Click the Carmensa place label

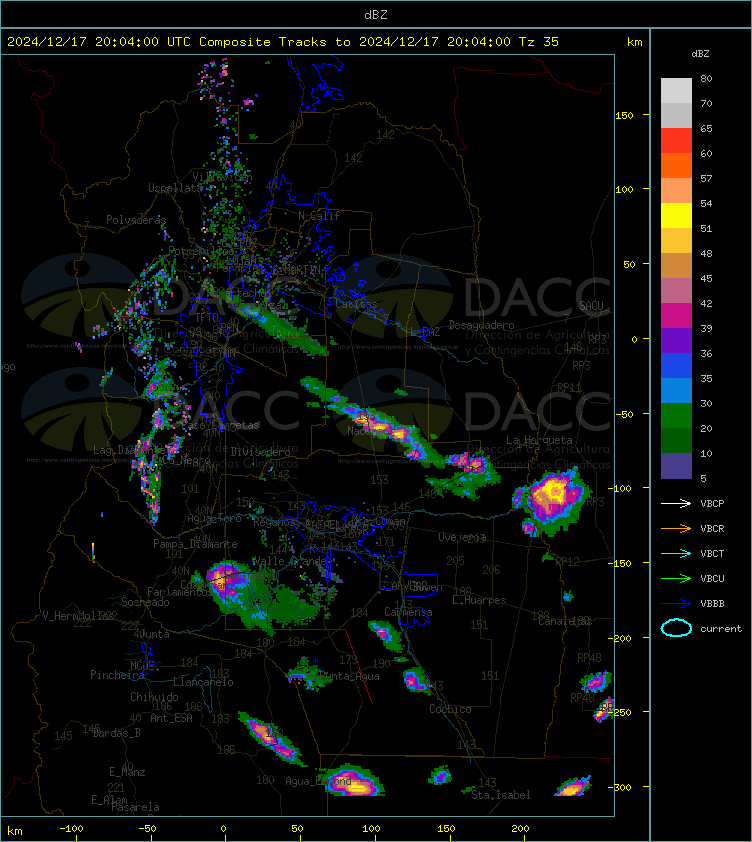tap(408, 612)
